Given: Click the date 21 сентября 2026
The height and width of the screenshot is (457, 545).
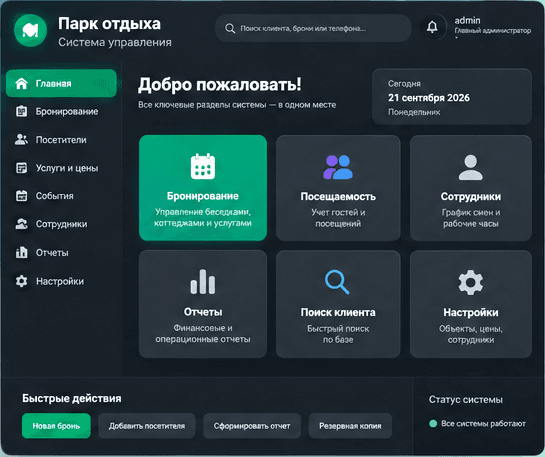Looking at the screenshot, I should [x=429, y=98].
